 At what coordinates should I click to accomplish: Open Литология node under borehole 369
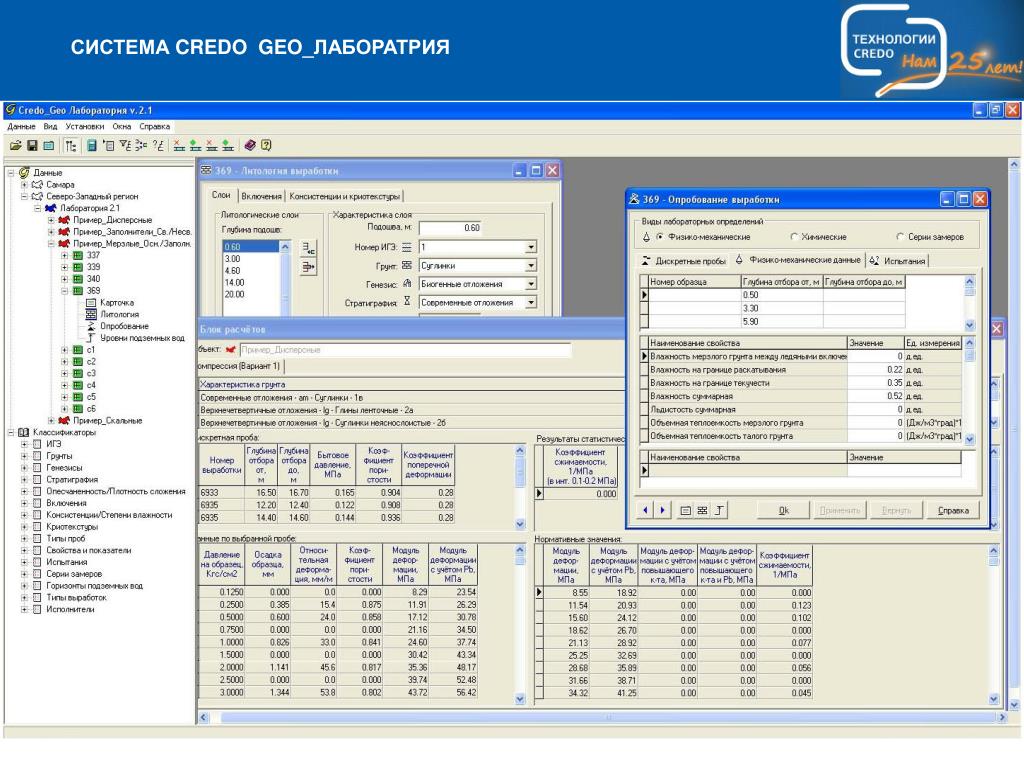tap(119, 314)
